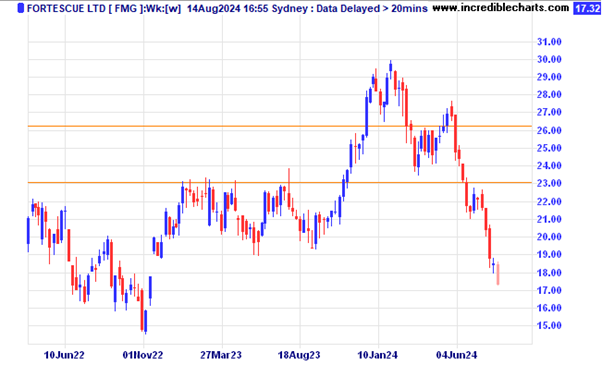The image size is (602, 365).
Task: Click the 24.00 price axis label
Action: point(549,166)
